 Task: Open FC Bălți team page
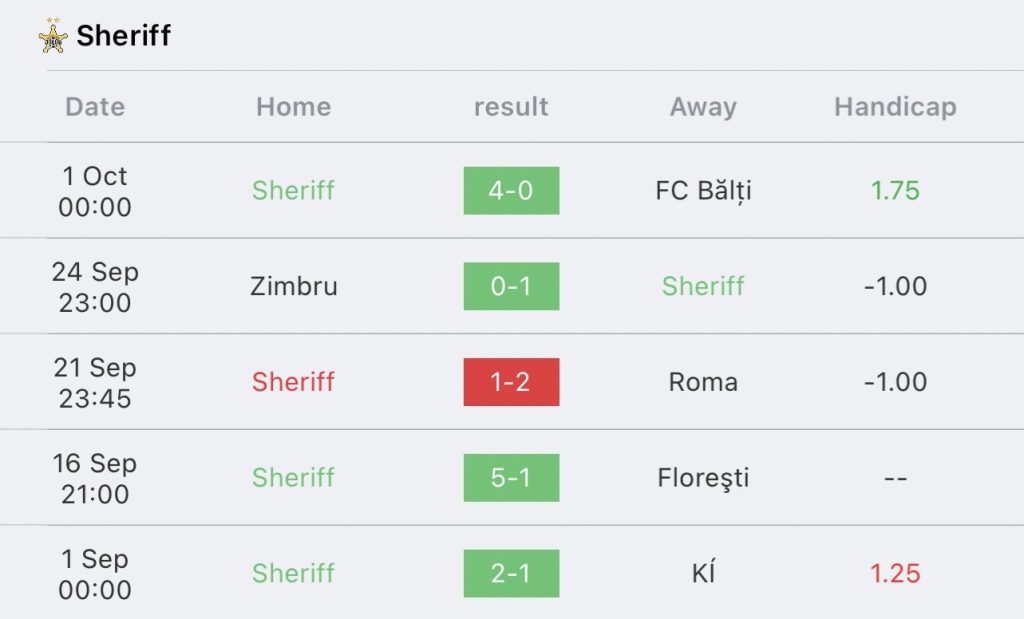(703, 191)
